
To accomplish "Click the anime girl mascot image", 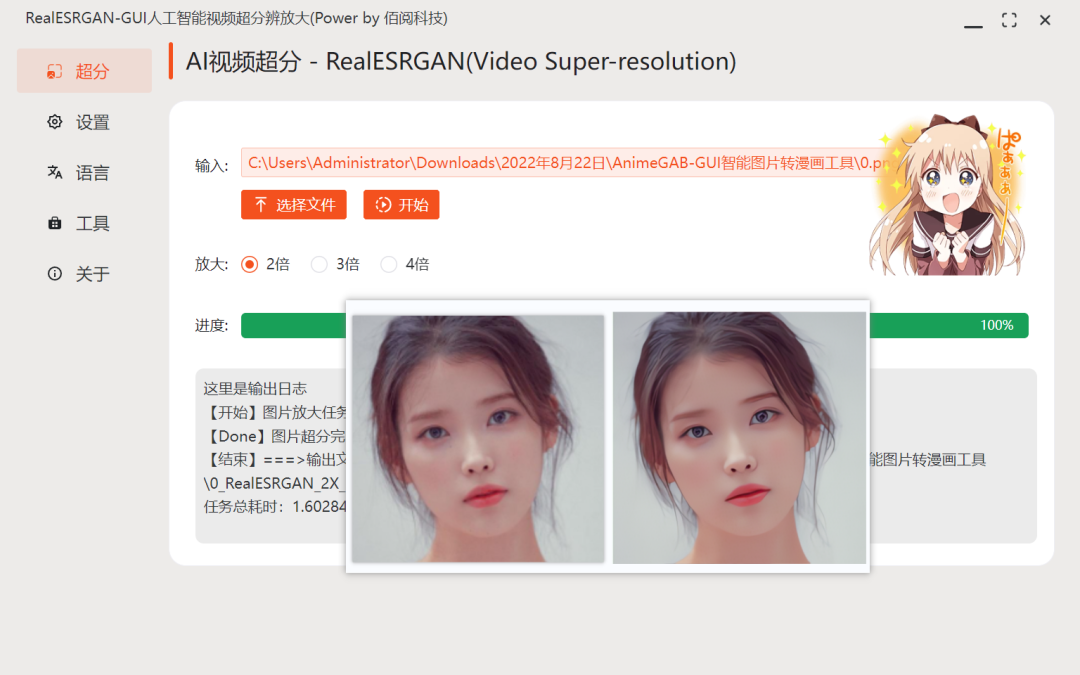I will (948, 194).
